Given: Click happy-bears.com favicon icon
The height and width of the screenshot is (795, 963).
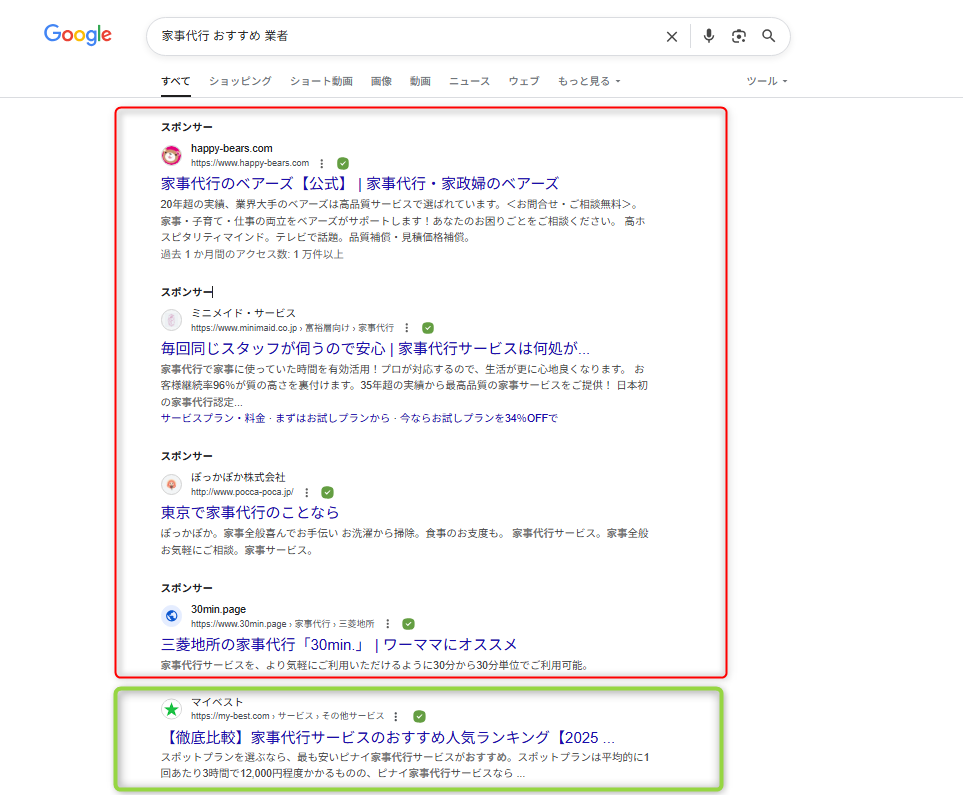Looking at the screenshot, I should [x=171, y=155].
